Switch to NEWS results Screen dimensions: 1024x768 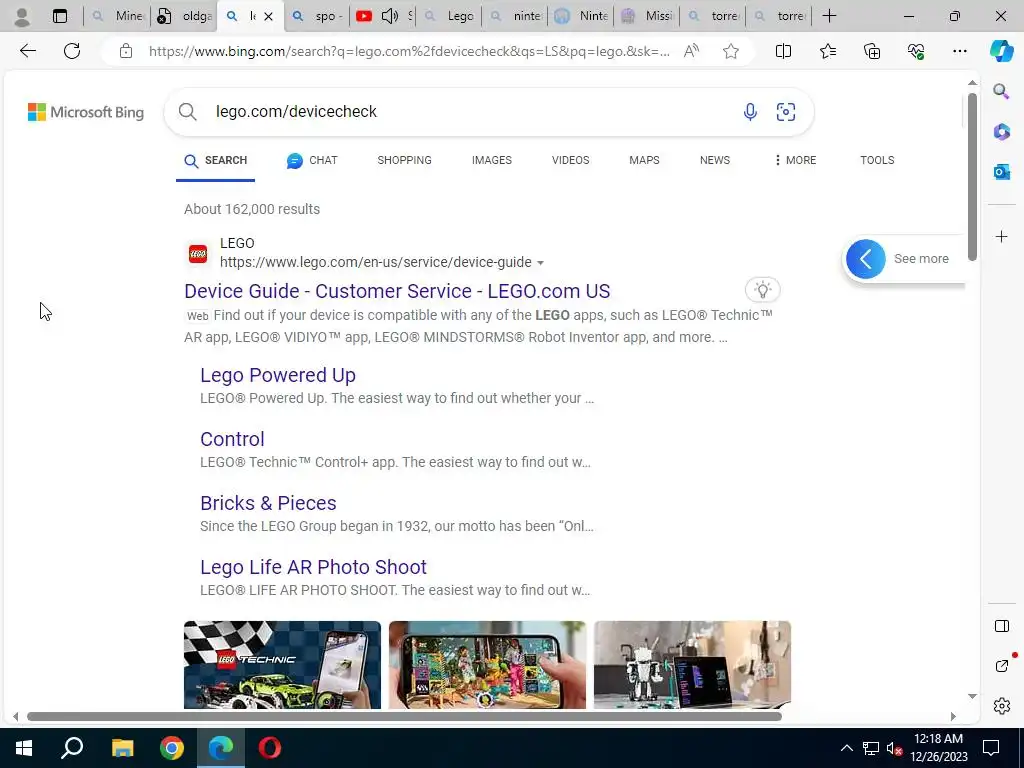[x=714, y=160]
